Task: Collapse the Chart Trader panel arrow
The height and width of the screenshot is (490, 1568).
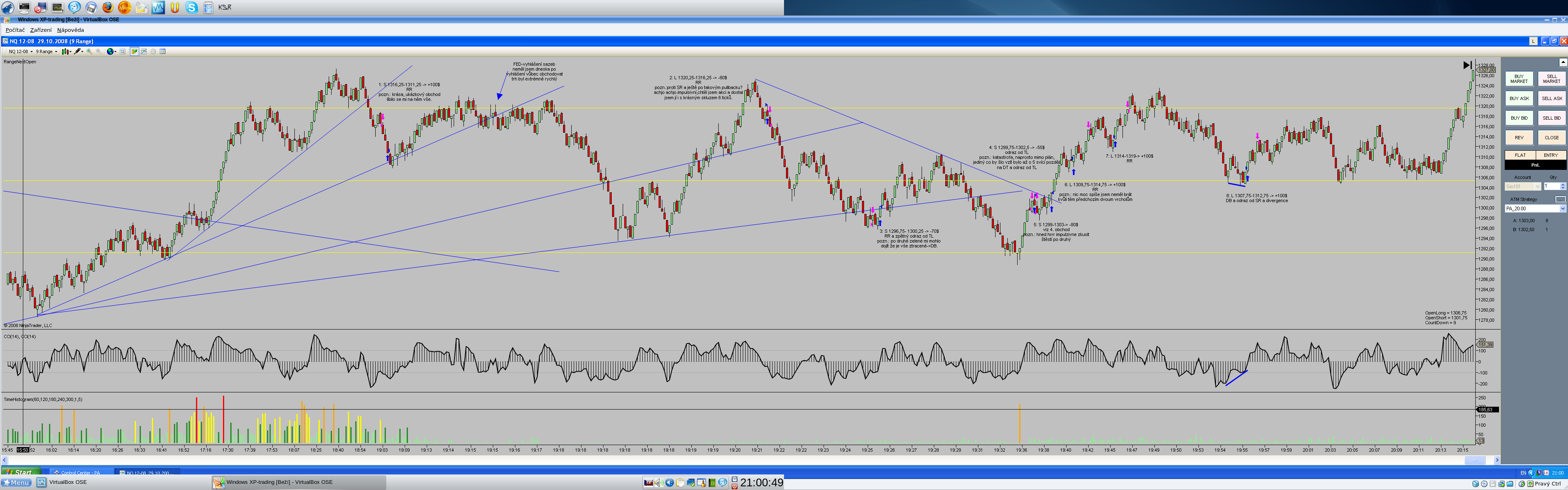Action: click(1563, 62)
